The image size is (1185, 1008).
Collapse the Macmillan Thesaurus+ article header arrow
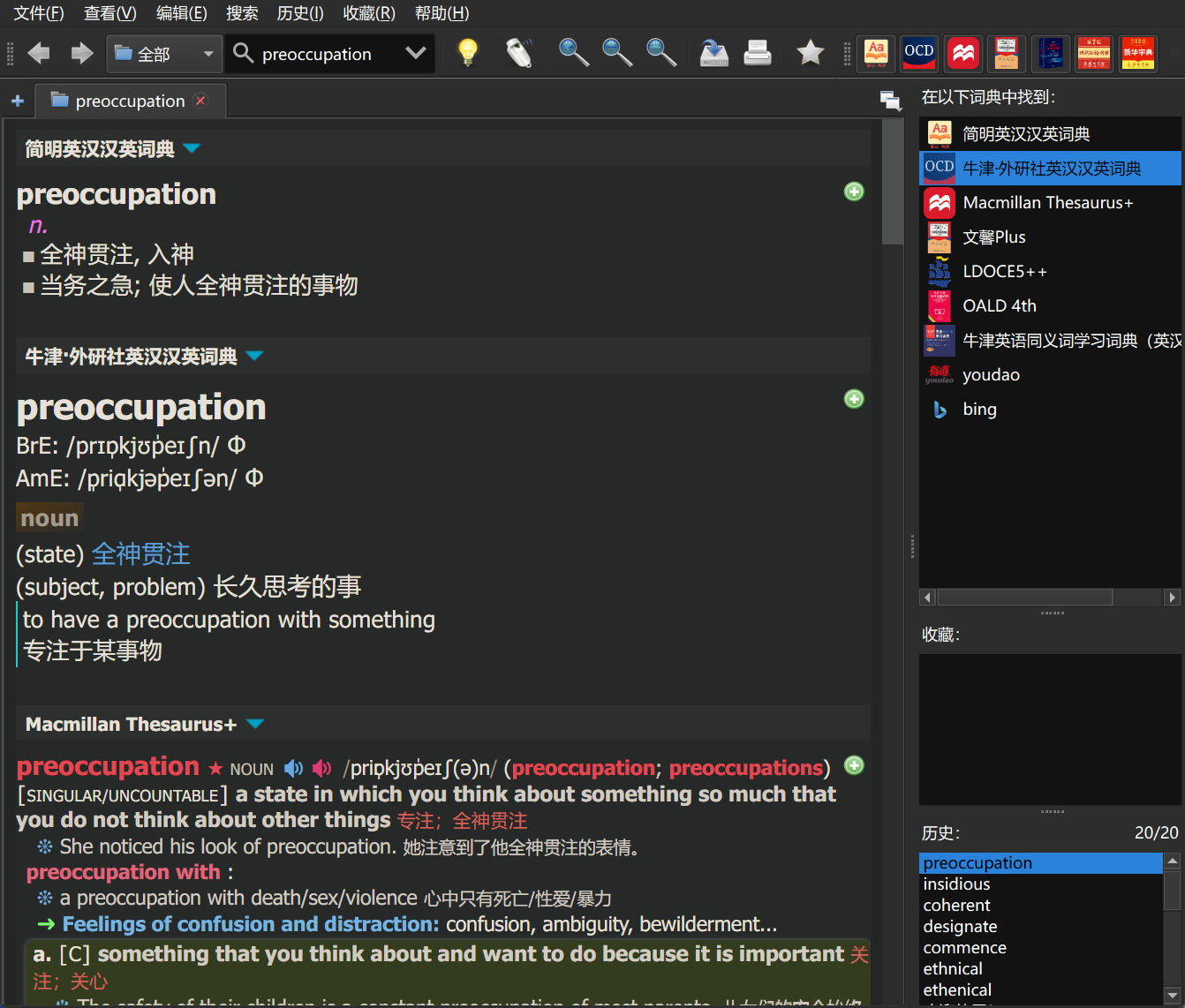click(x=255, y=724)
